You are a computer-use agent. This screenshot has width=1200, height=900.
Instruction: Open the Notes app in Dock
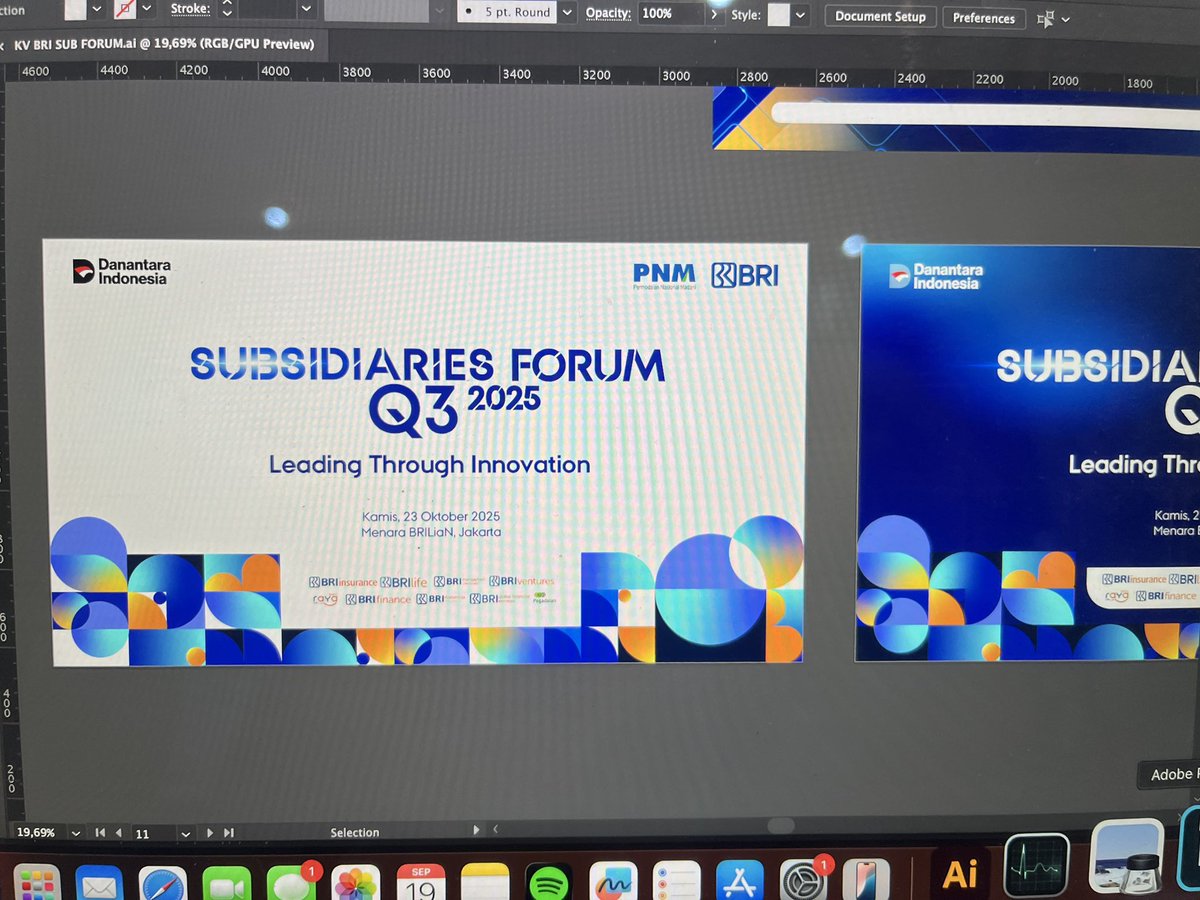pos(485,883)
